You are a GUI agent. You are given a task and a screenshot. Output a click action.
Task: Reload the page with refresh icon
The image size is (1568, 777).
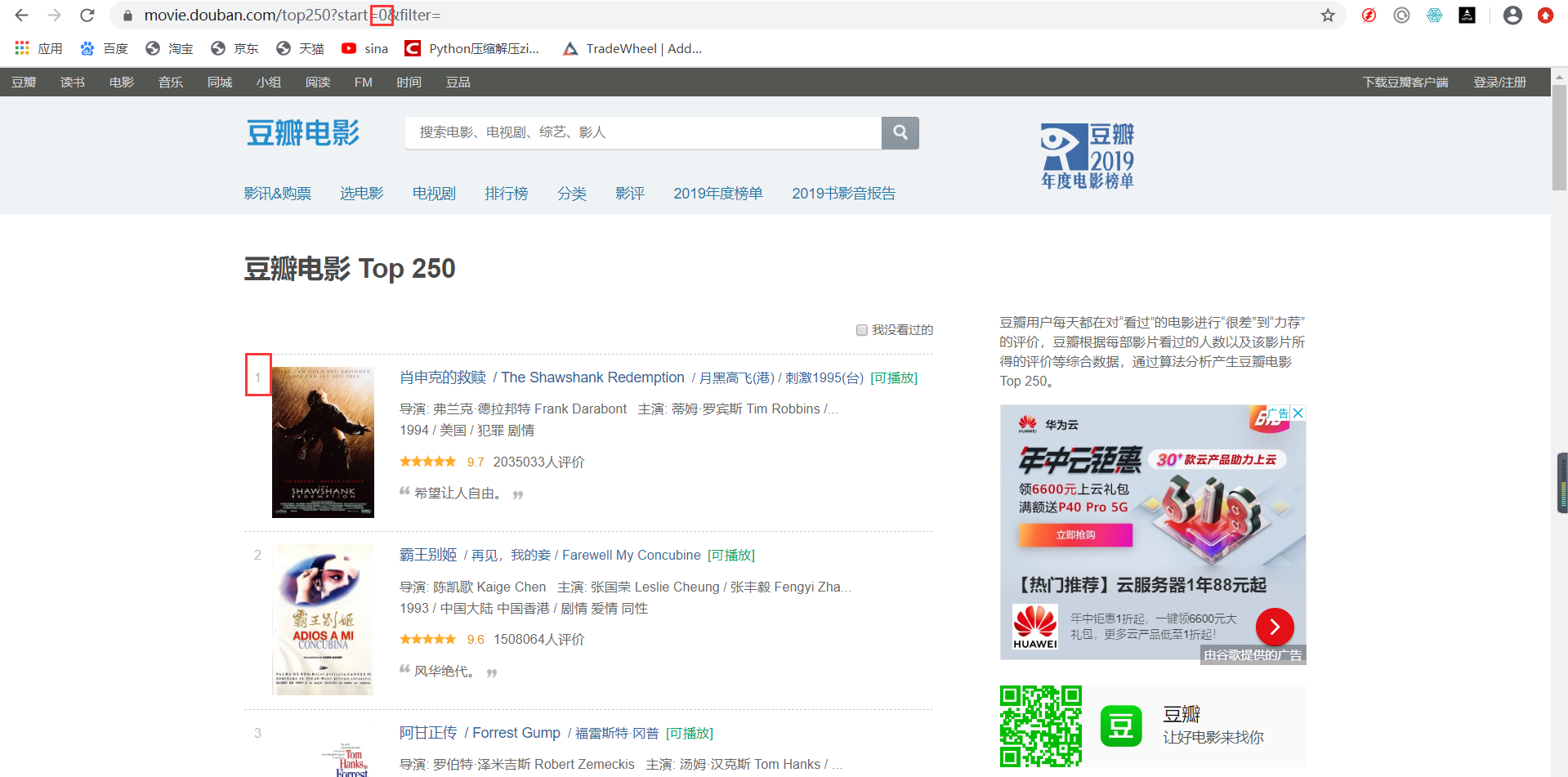[x=87, y=16]
